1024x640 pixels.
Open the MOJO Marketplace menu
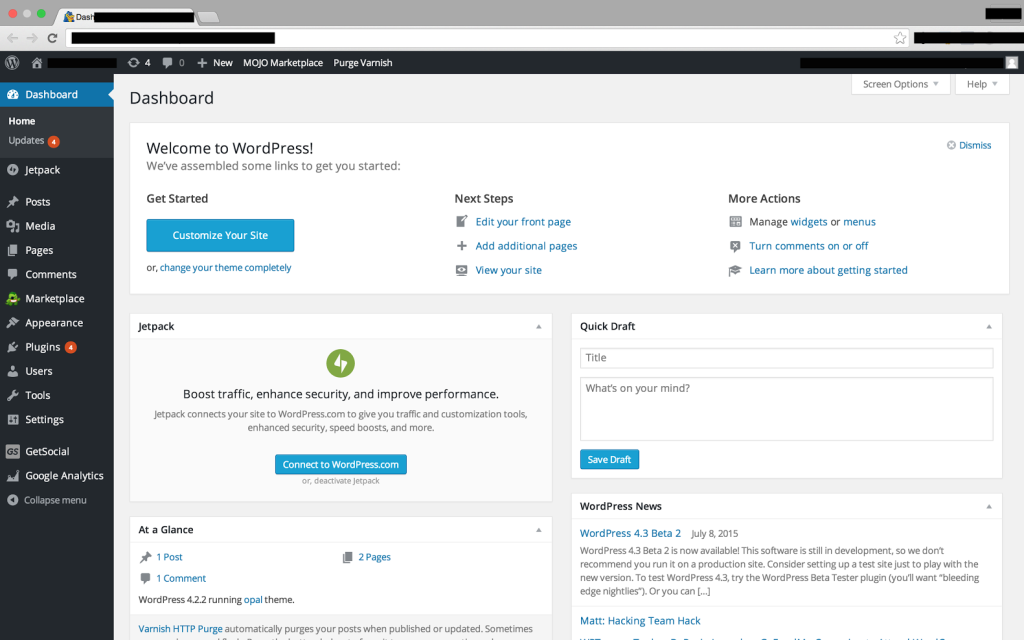[283, 62]
